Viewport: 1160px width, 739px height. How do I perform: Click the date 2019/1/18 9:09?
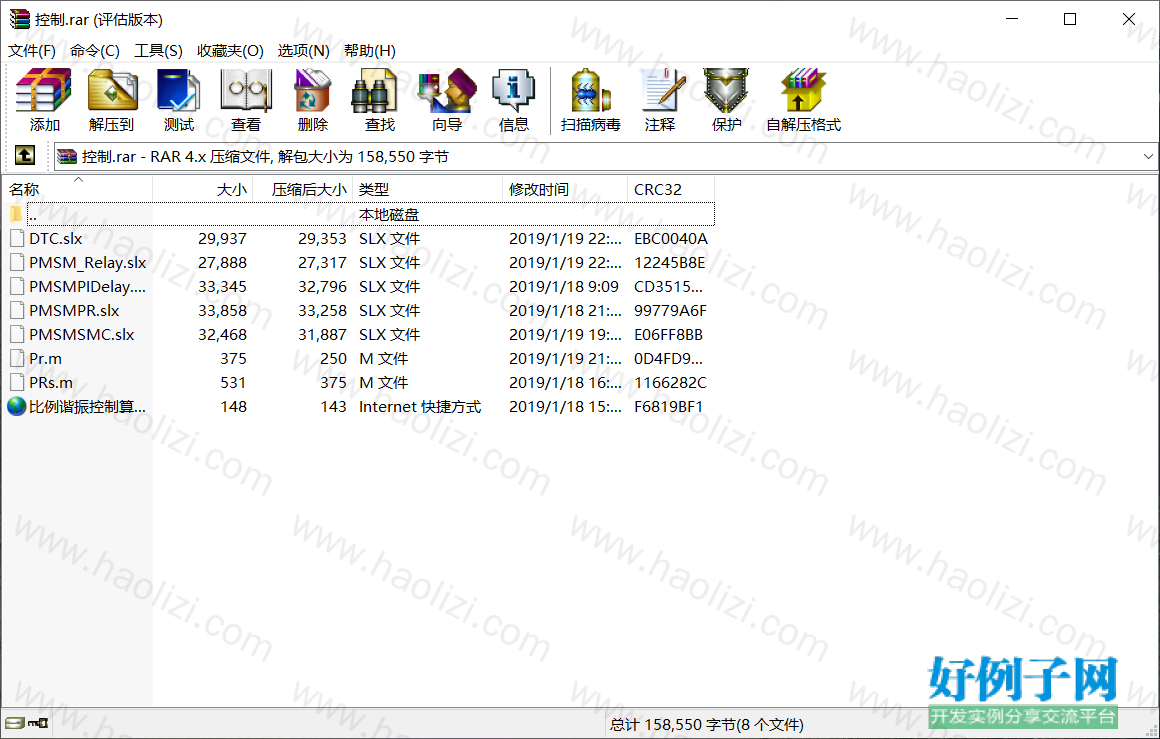click(564, 286)
